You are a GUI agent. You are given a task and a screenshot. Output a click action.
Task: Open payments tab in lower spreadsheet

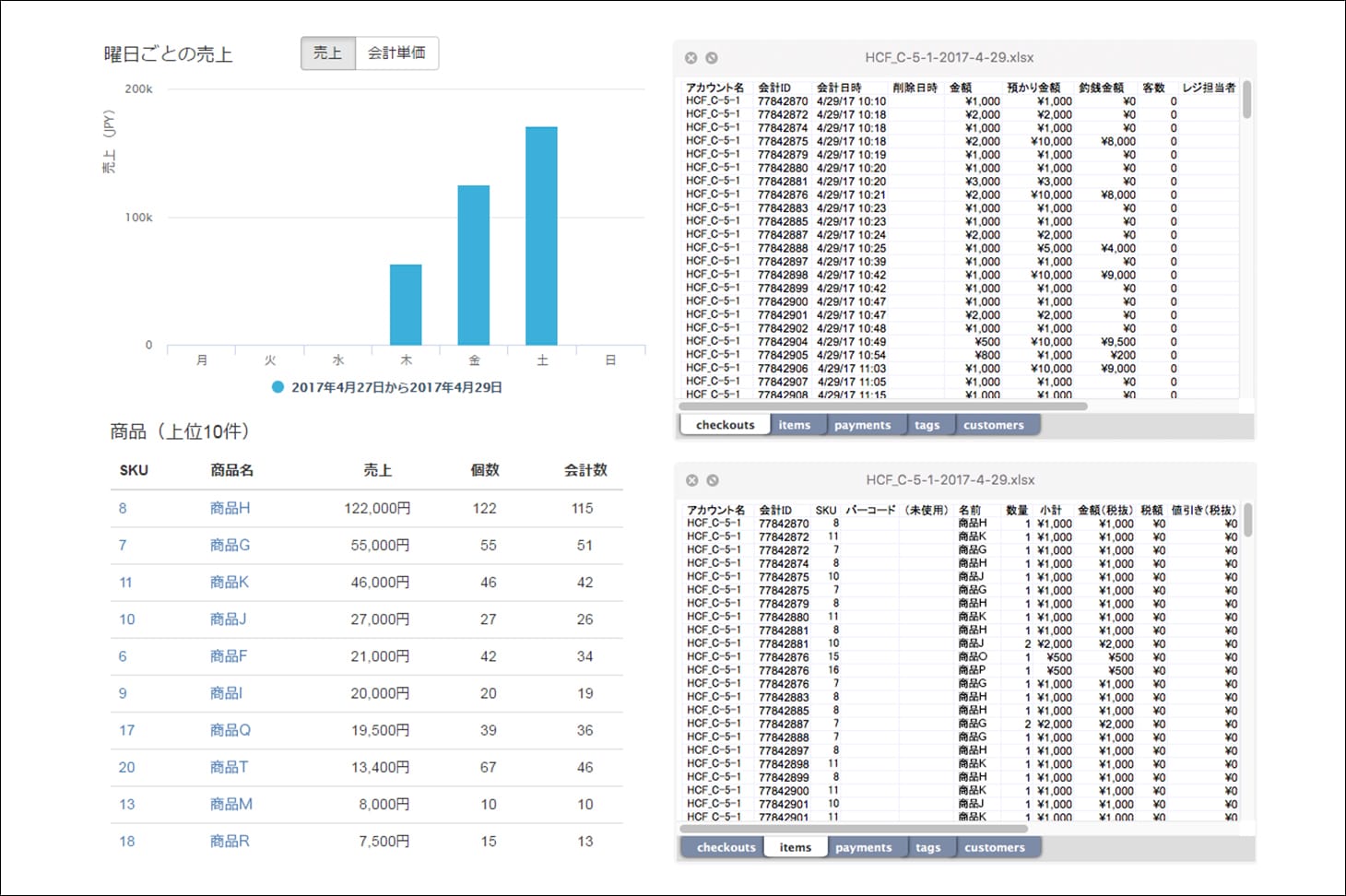coord(864,847)
